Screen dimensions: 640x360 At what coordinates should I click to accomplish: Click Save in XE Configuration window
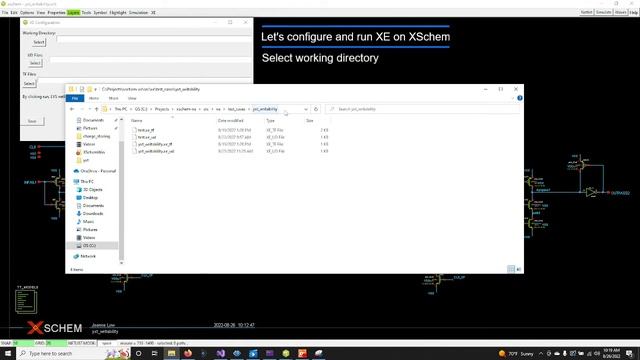click(32, 121)
